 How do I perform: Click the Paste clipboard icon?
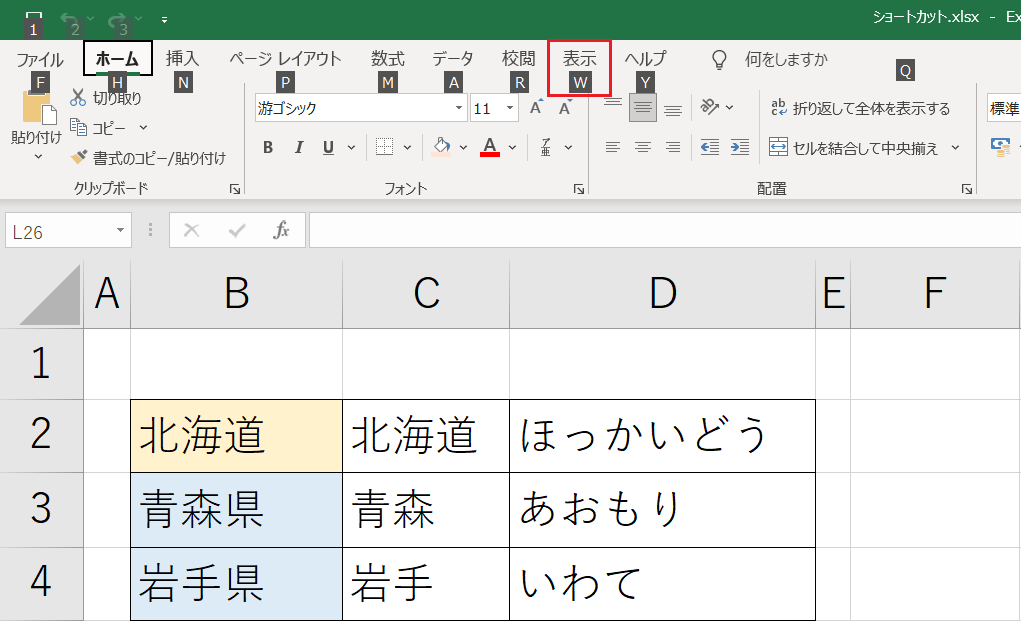39,107
